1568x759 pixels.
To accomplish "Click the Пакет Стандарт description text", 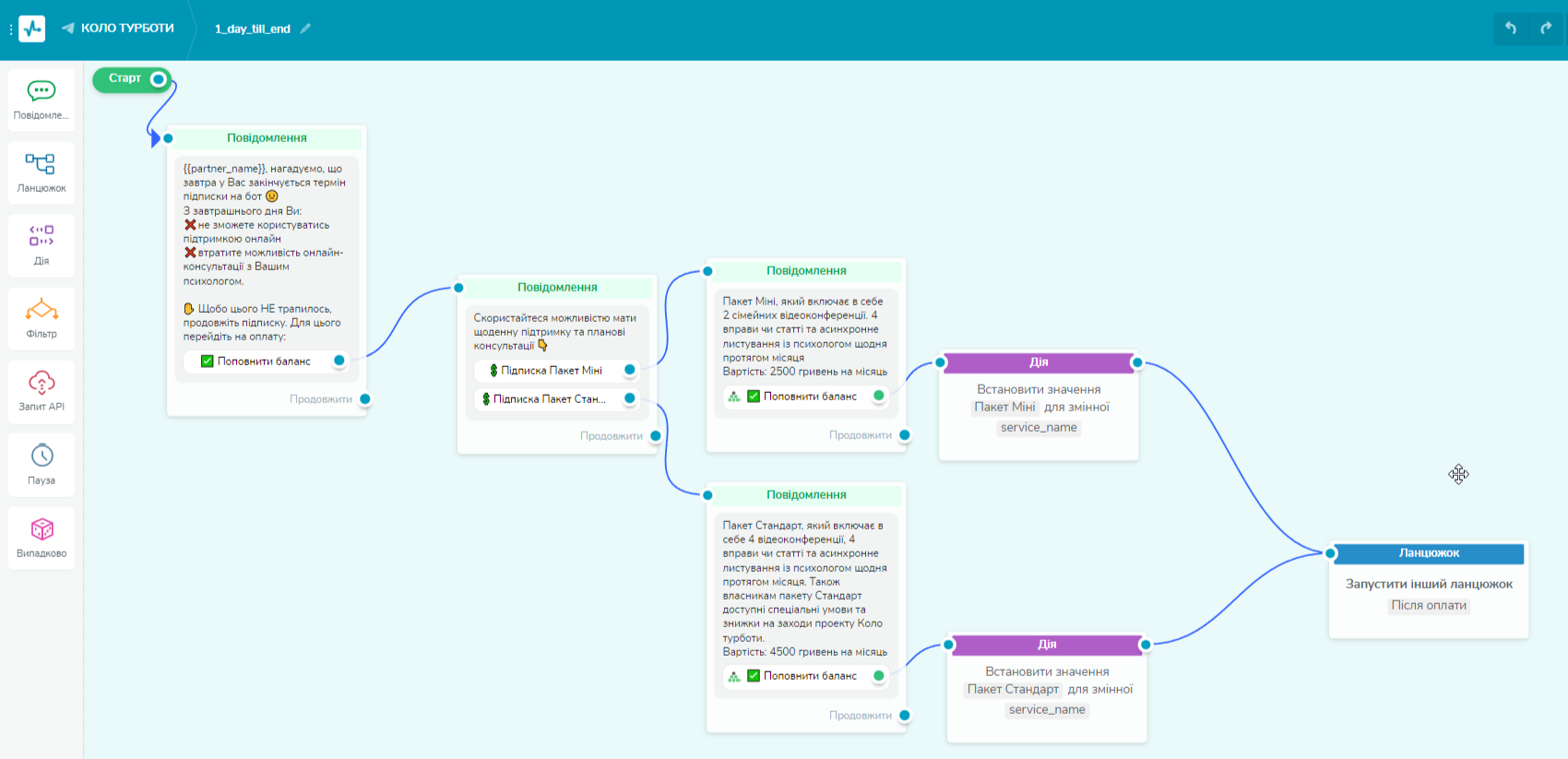I will (x=805, y=588).
